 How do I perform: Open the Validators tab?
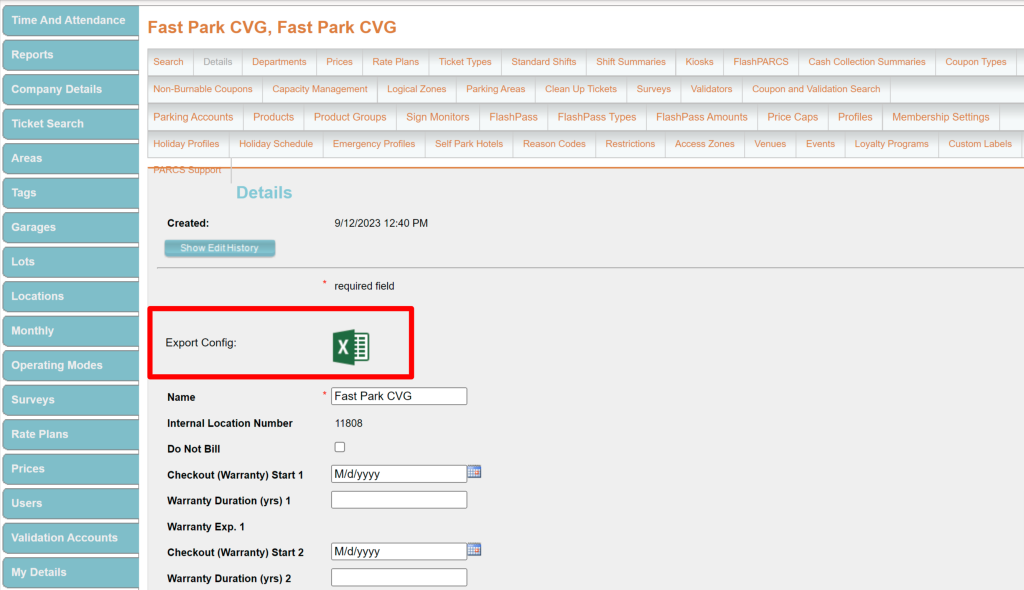pos(711,90)
